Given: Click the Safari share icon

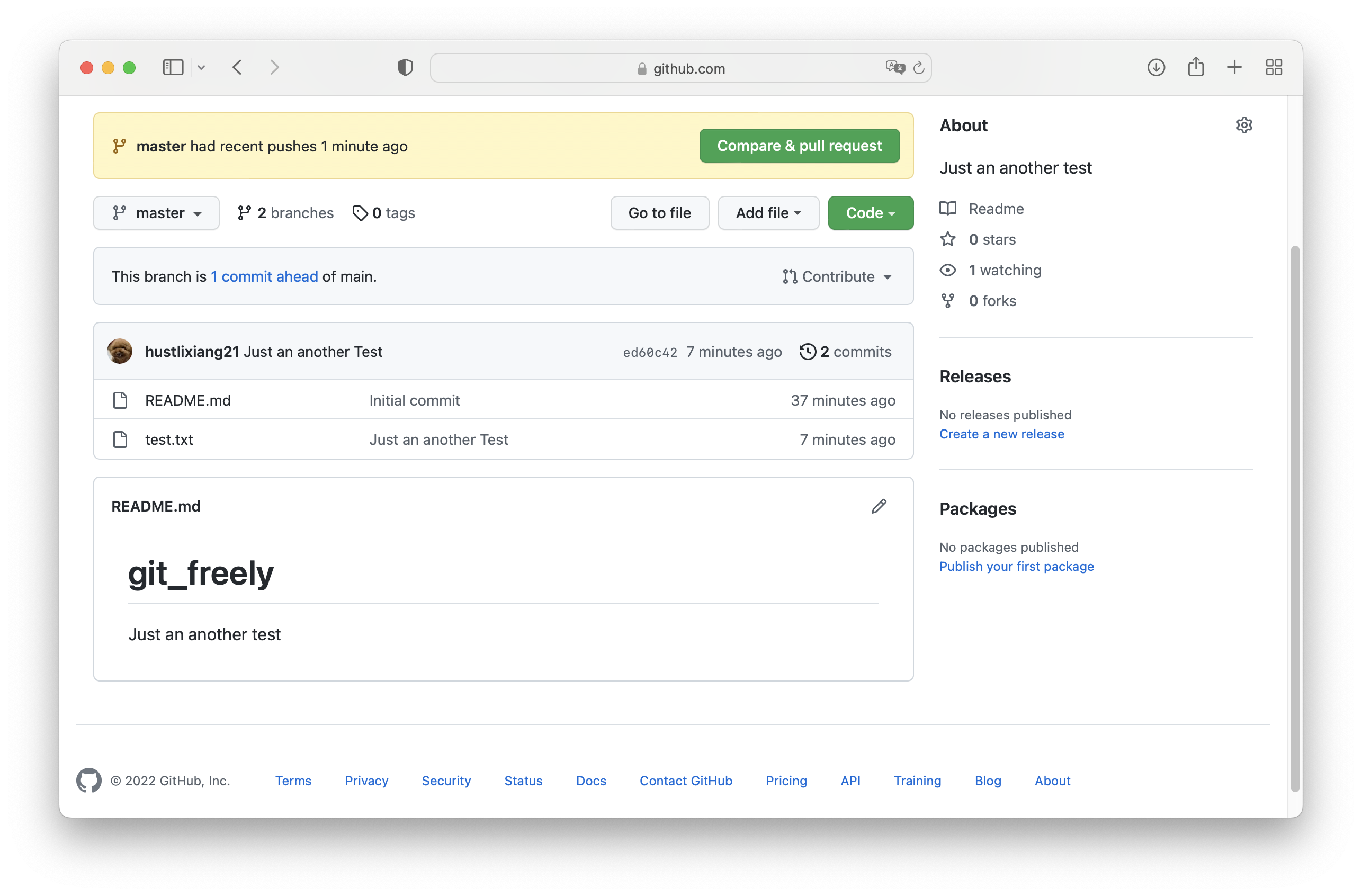Looking at the screenshot, I should 1196,67.
